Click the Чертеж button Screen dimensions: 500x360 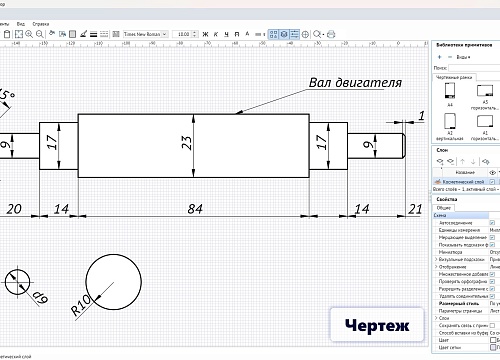[x=377, y=325]
